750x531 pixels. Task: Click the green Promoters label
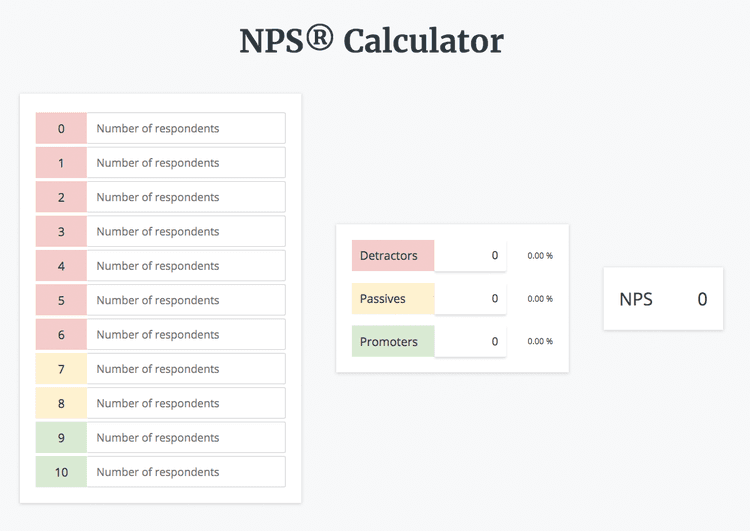pos(393,341)
